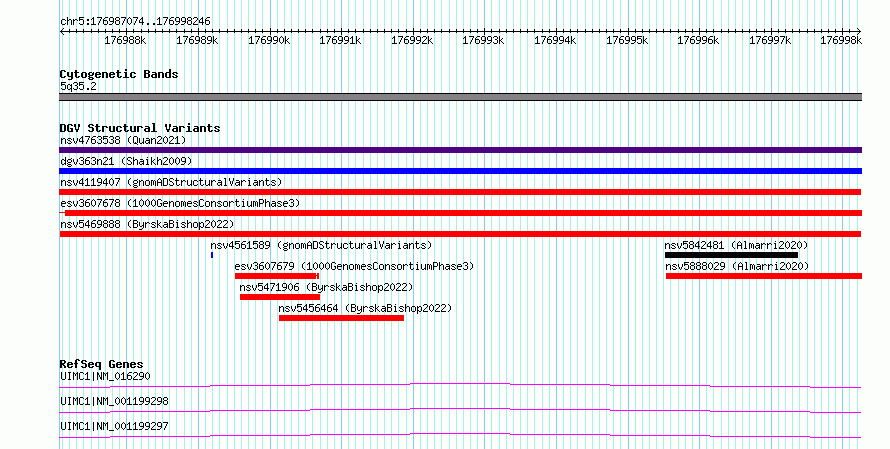The width and height of the screenshot is (890, 449).
Task: Click the UIMC1|NM_016290 transcript label
Action: pos(105,376)
